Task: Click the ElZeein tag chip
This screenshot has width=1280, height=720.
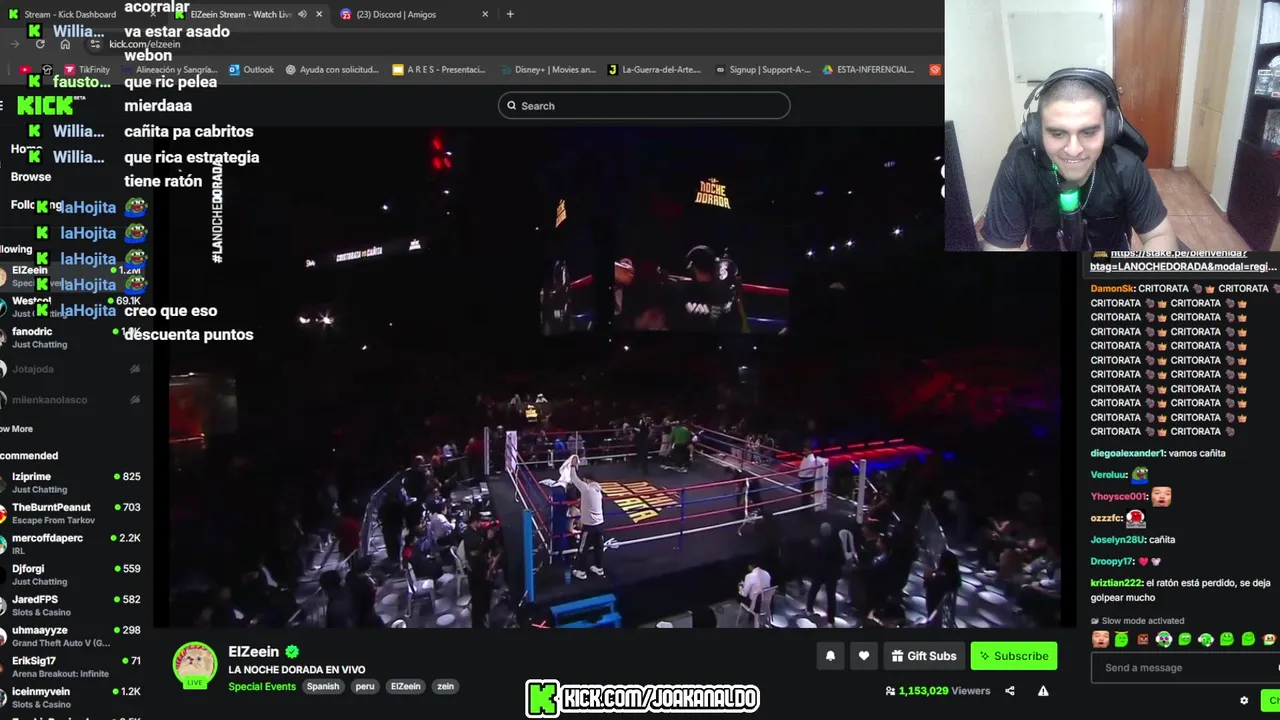Action: pos(405,687)
